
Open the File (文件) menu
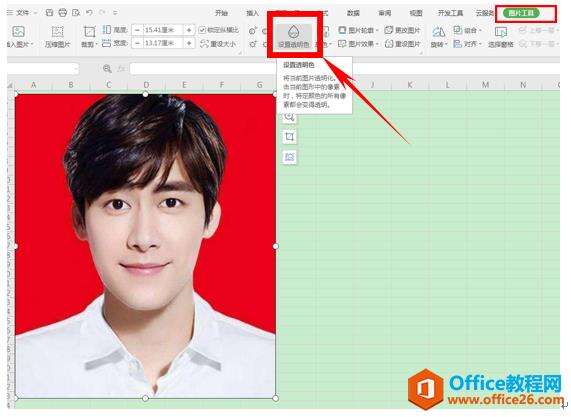[x=22, y=13]
